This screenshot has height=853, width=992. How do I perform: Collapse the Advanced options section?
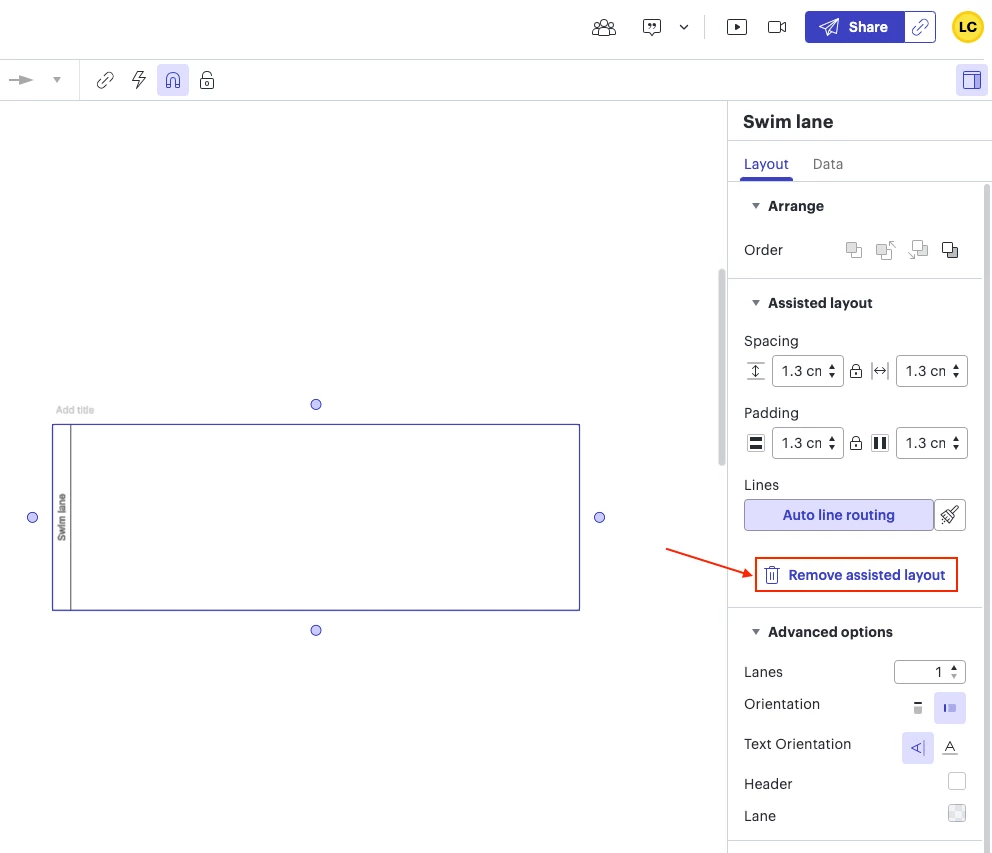click(x=755, y=632)
